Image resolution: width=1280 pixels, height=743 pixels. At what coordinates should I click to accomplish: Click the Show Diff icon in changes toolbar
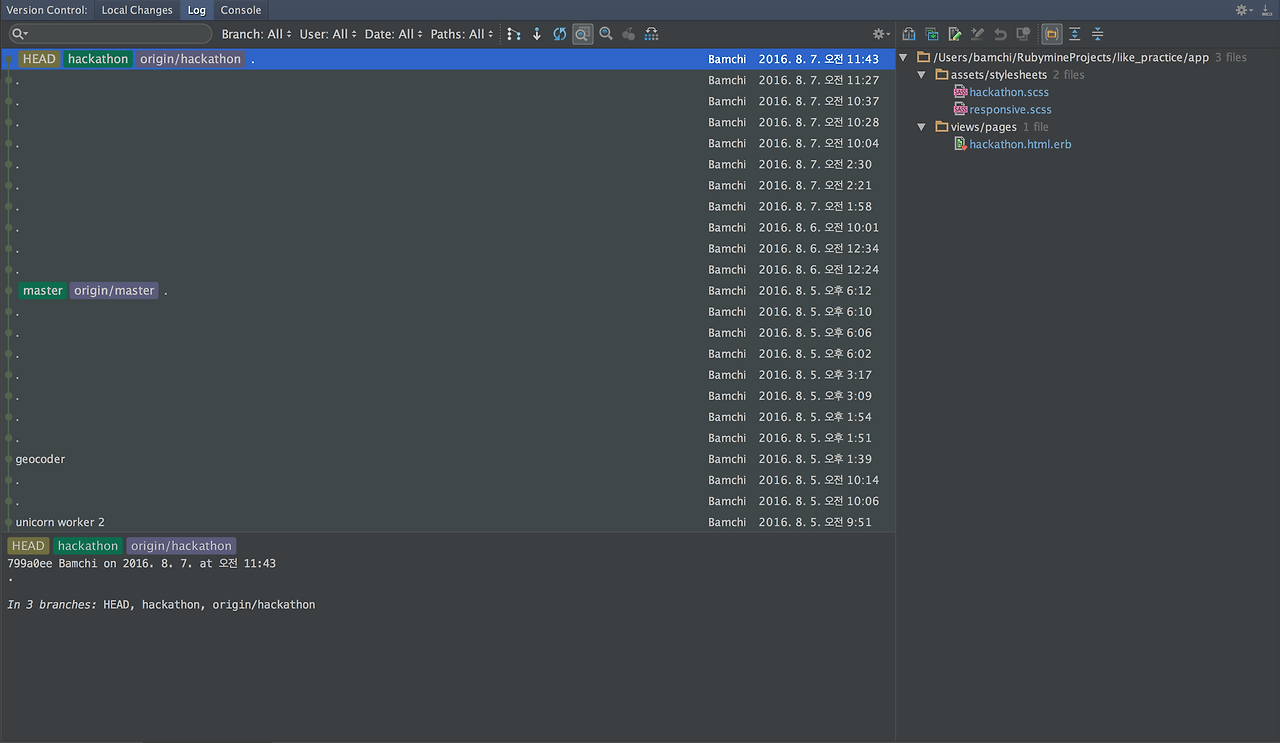(909, 34)
